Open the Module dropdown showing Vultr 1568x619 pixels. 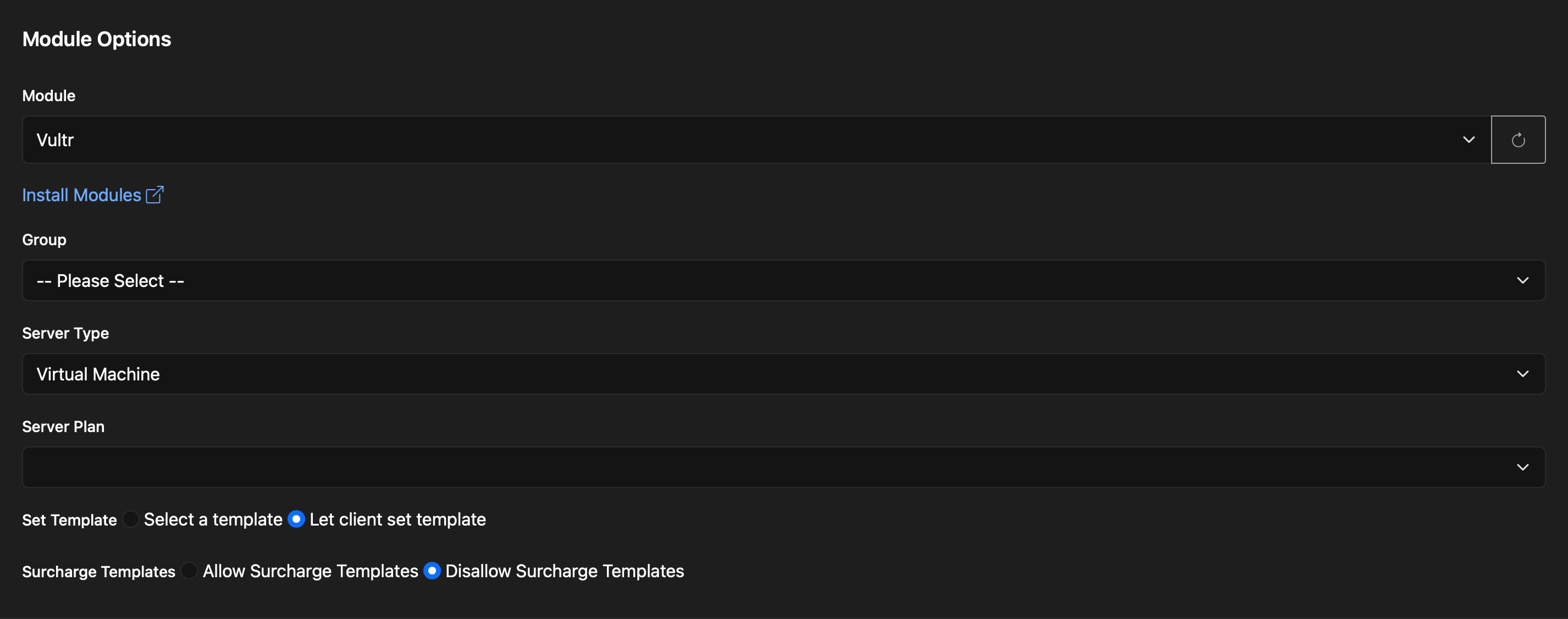click(x=757, y=140)
